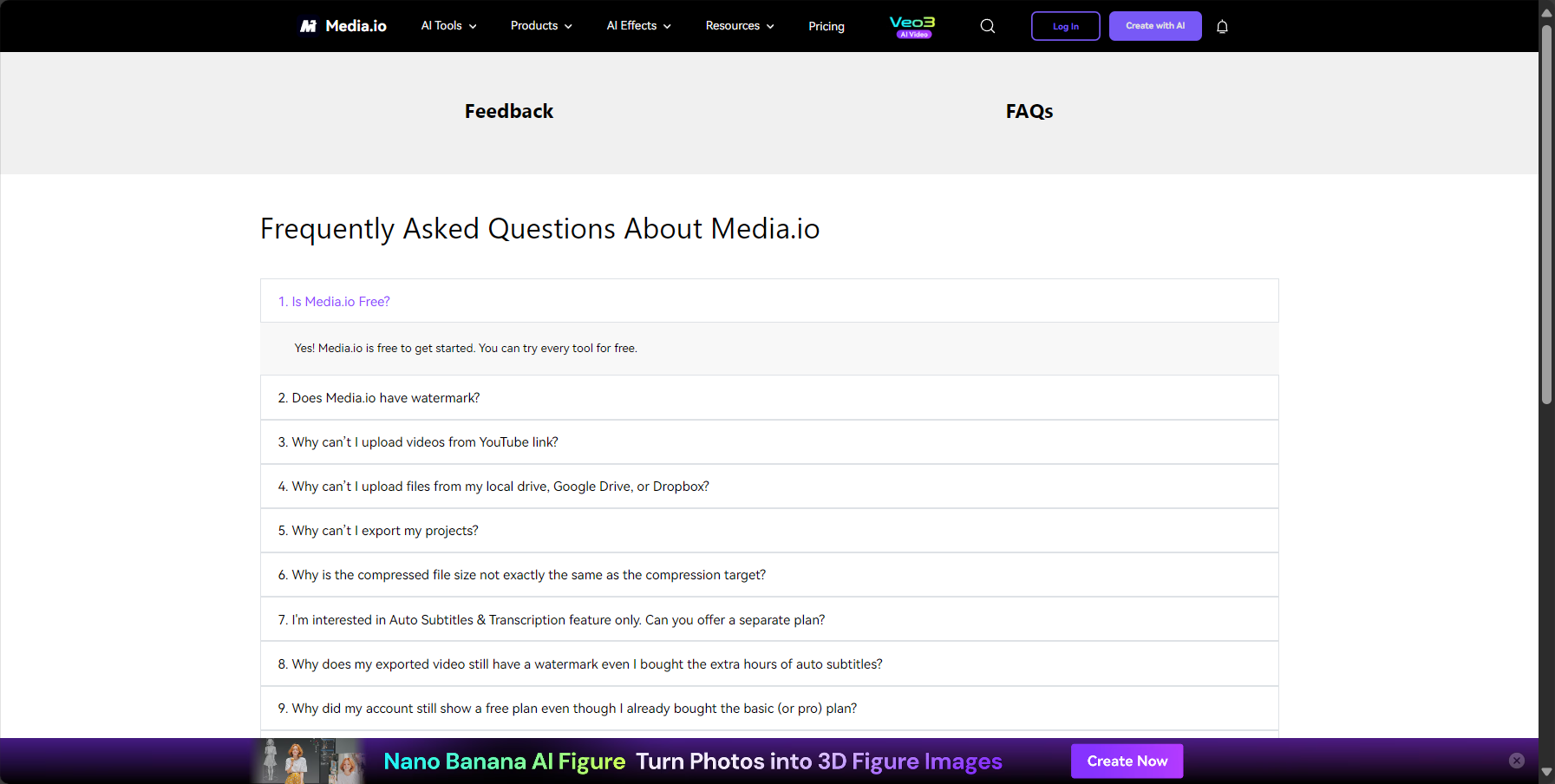
Task: Open the Veo3 AI Video badge
Action: 912,26
